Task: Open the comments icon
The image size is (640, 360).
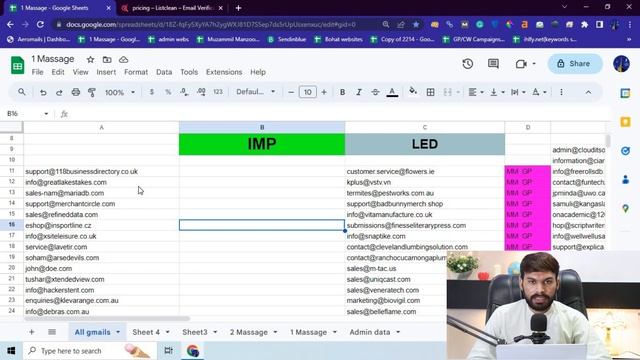Action: click(x=493, y=64)
